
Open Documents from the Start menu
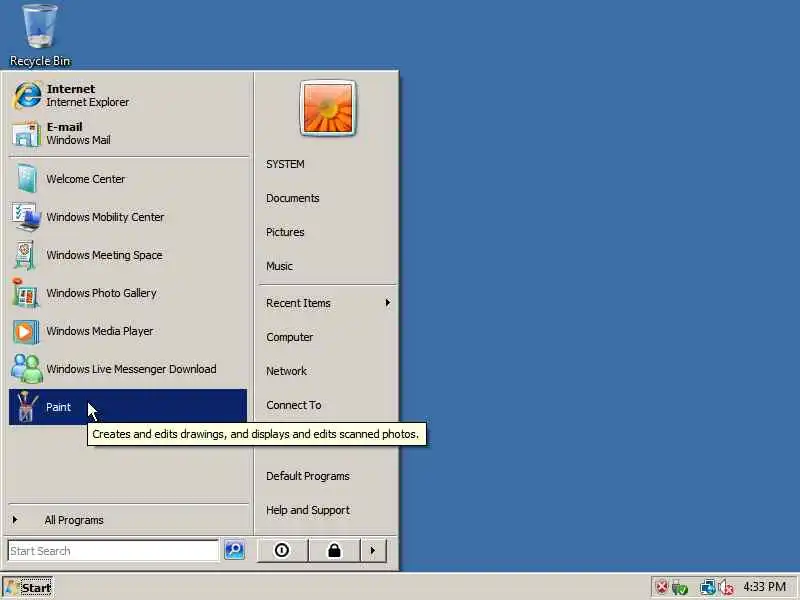coord(327,198)
